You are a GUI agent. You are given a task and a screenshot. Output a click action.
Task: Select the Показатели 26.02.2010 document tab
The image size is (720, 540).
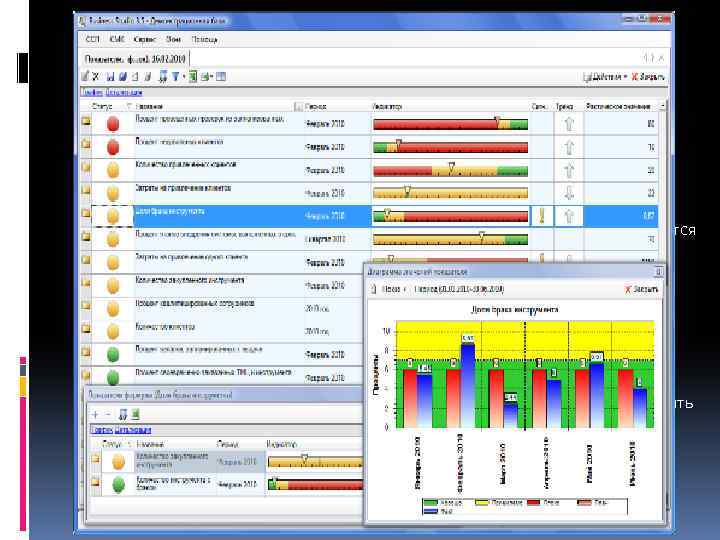pos(135,59)
